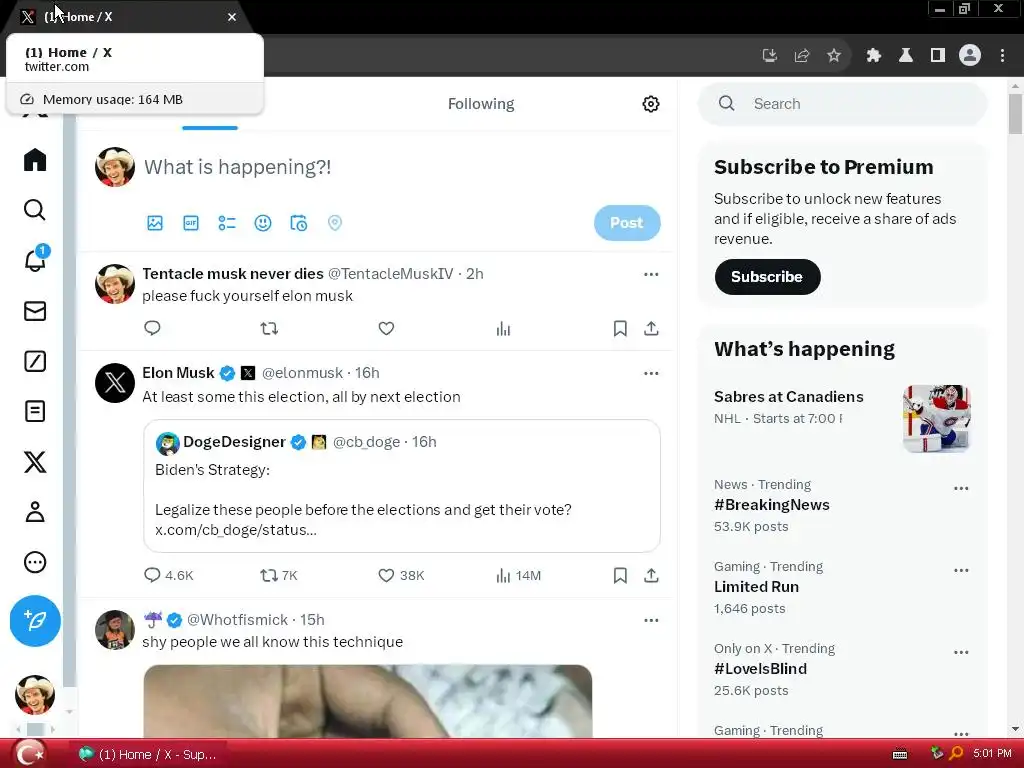Viewport: 1024px width, 768px height.
Task: Open more options on @Whotfismick post
Action: pyautogui.click(x=651, y=620)
